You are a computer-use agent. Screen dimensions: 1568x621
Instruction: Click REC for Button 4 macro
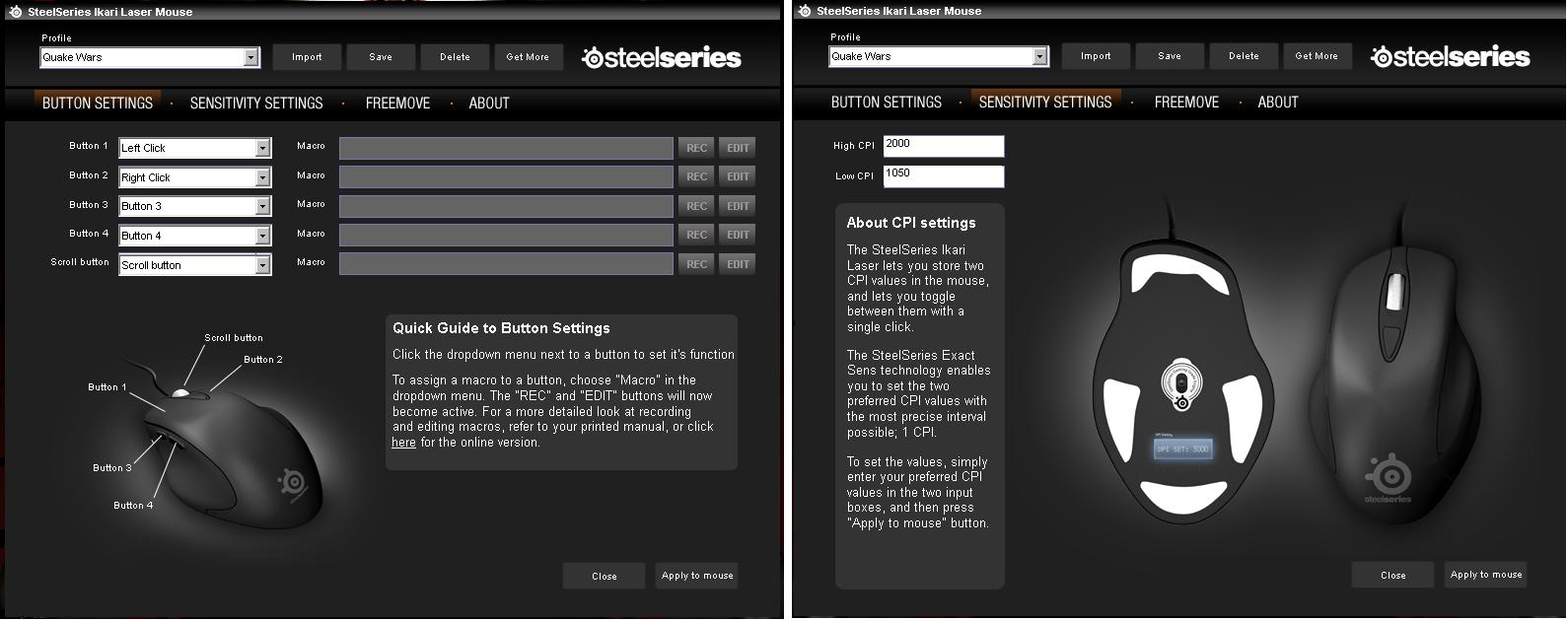(696, 235)
